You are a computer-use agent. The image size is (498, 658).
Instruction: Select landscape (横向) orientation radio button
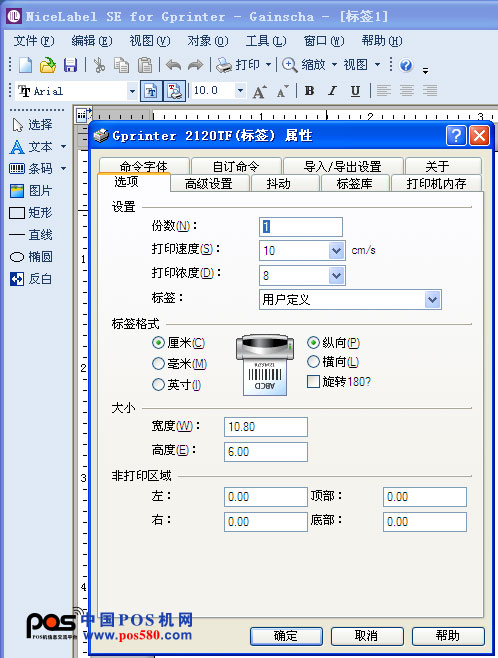click(x=313, y=361)
